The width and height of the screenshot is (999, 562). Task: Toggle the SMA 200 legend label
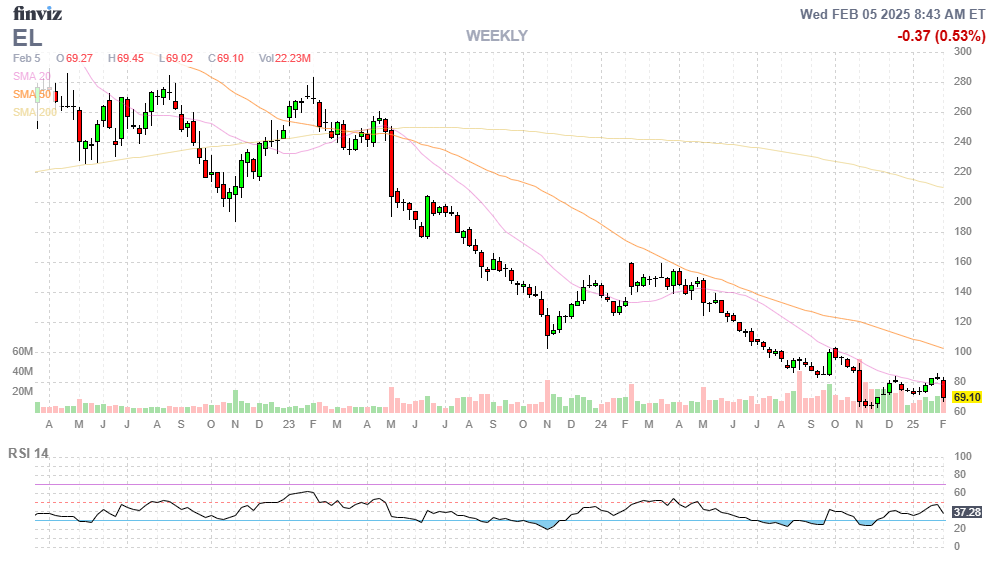[34, 112]
